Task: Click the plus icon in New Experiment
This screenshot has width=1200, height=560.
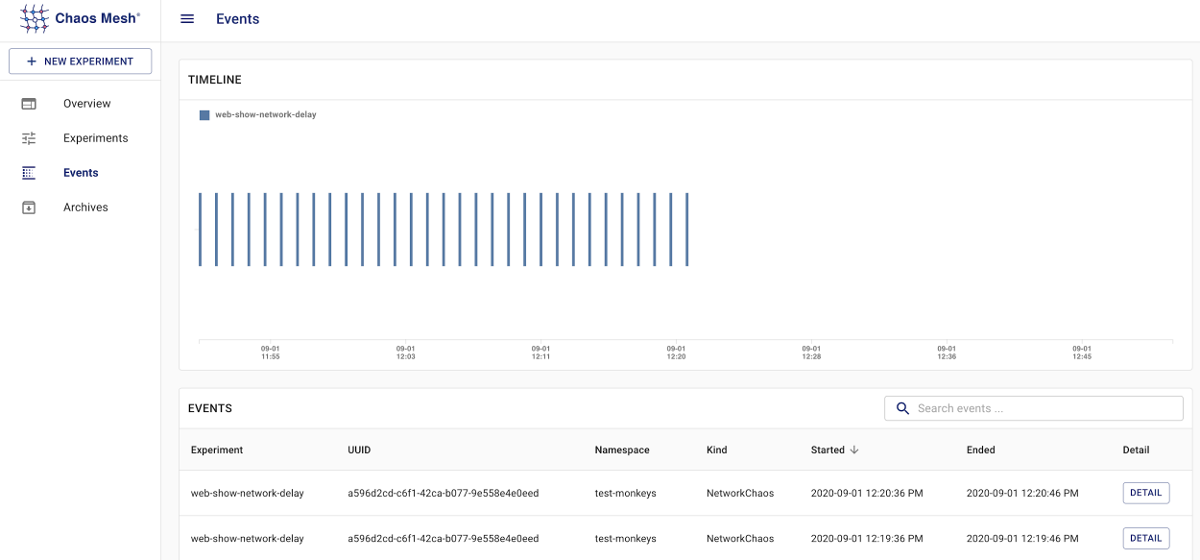Action: [x=32, y=62]
